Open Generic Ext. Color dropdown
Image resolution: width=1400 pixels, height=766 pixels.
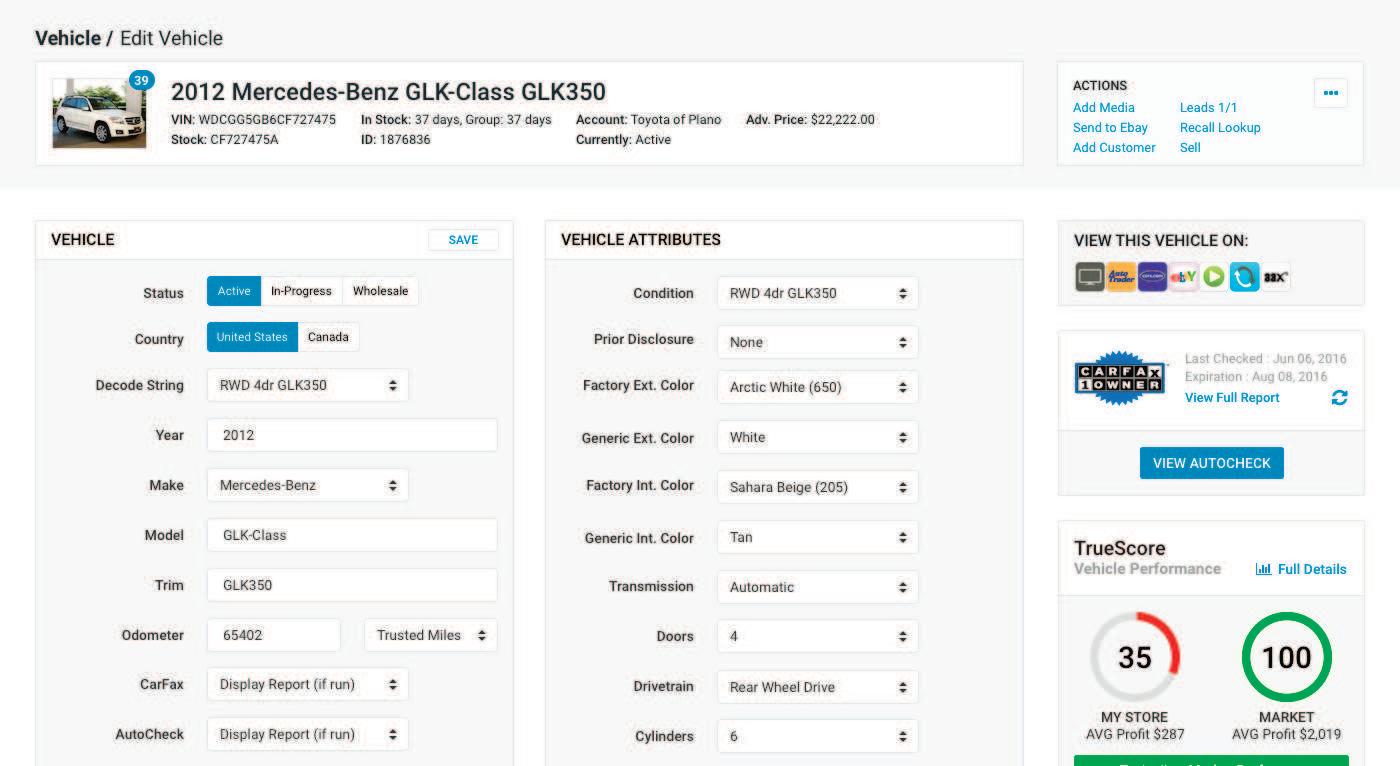[x=818, y=437]
